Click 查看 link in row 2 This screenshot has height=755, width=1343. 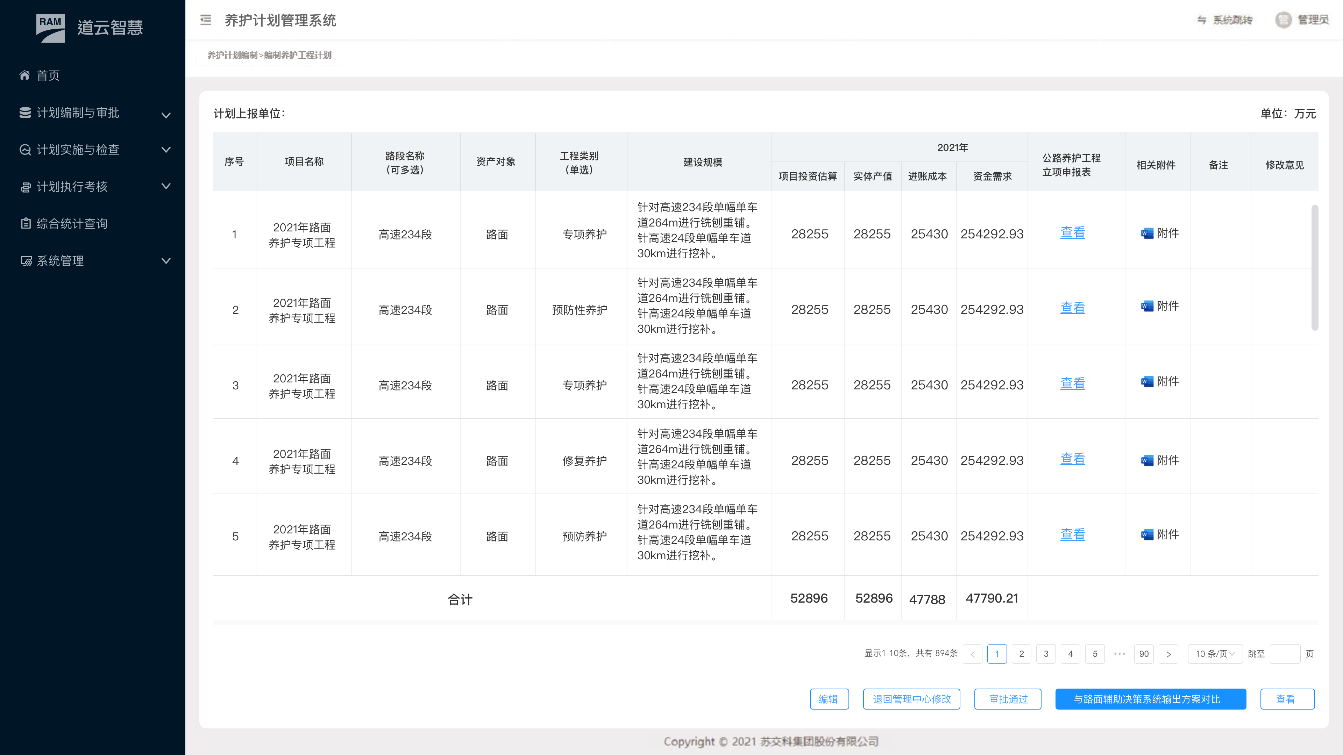[x=1072, y=308]
